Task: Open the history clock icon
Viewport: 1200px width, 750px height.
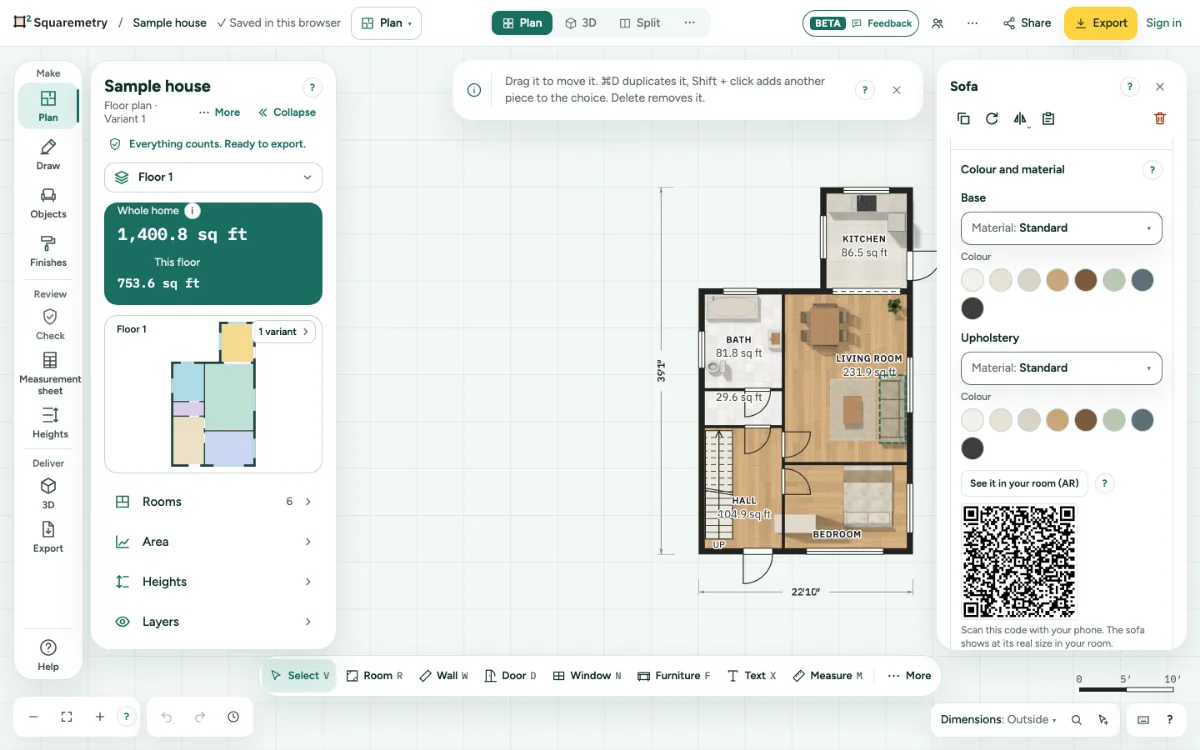Action: click(233, 717)
